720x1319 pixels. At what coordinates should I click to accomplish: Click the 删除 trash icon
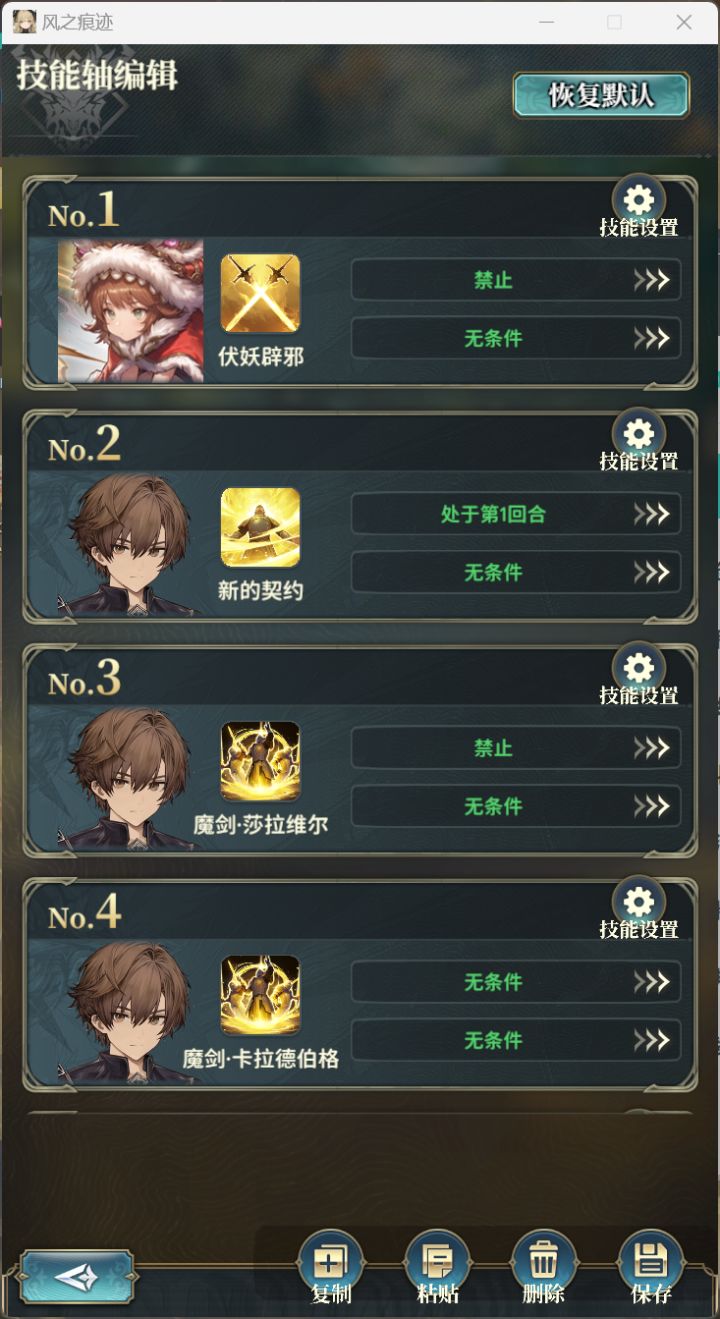click(543, 1264)
